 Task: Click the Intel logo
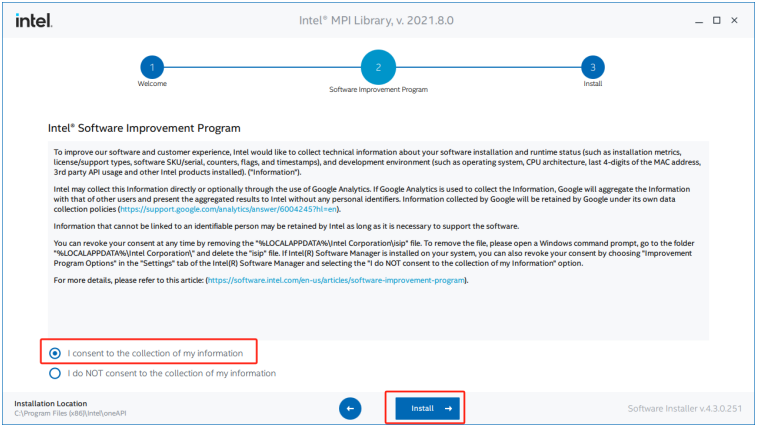coord(33,20)
